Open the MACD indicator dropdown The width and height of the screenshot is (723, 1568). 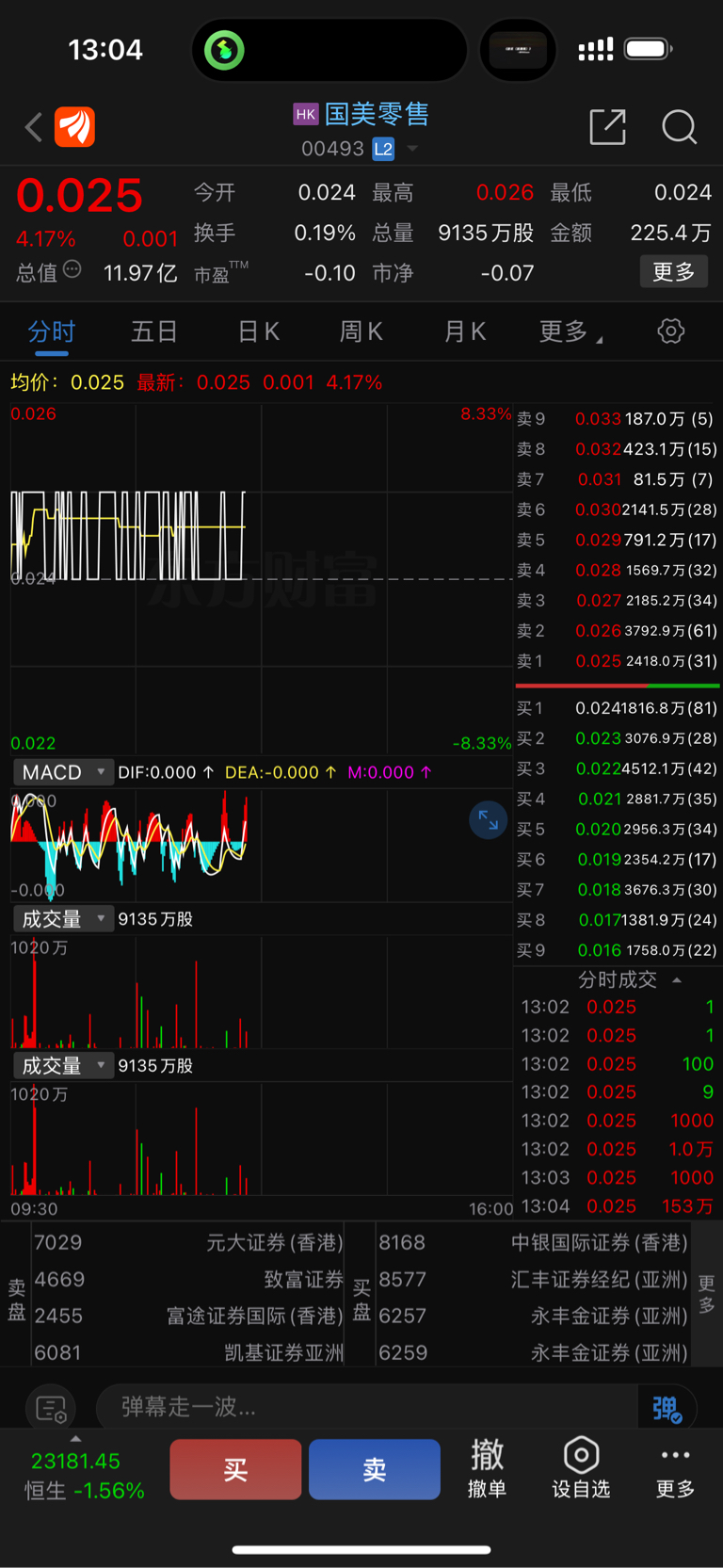click(x=63, y=772)
